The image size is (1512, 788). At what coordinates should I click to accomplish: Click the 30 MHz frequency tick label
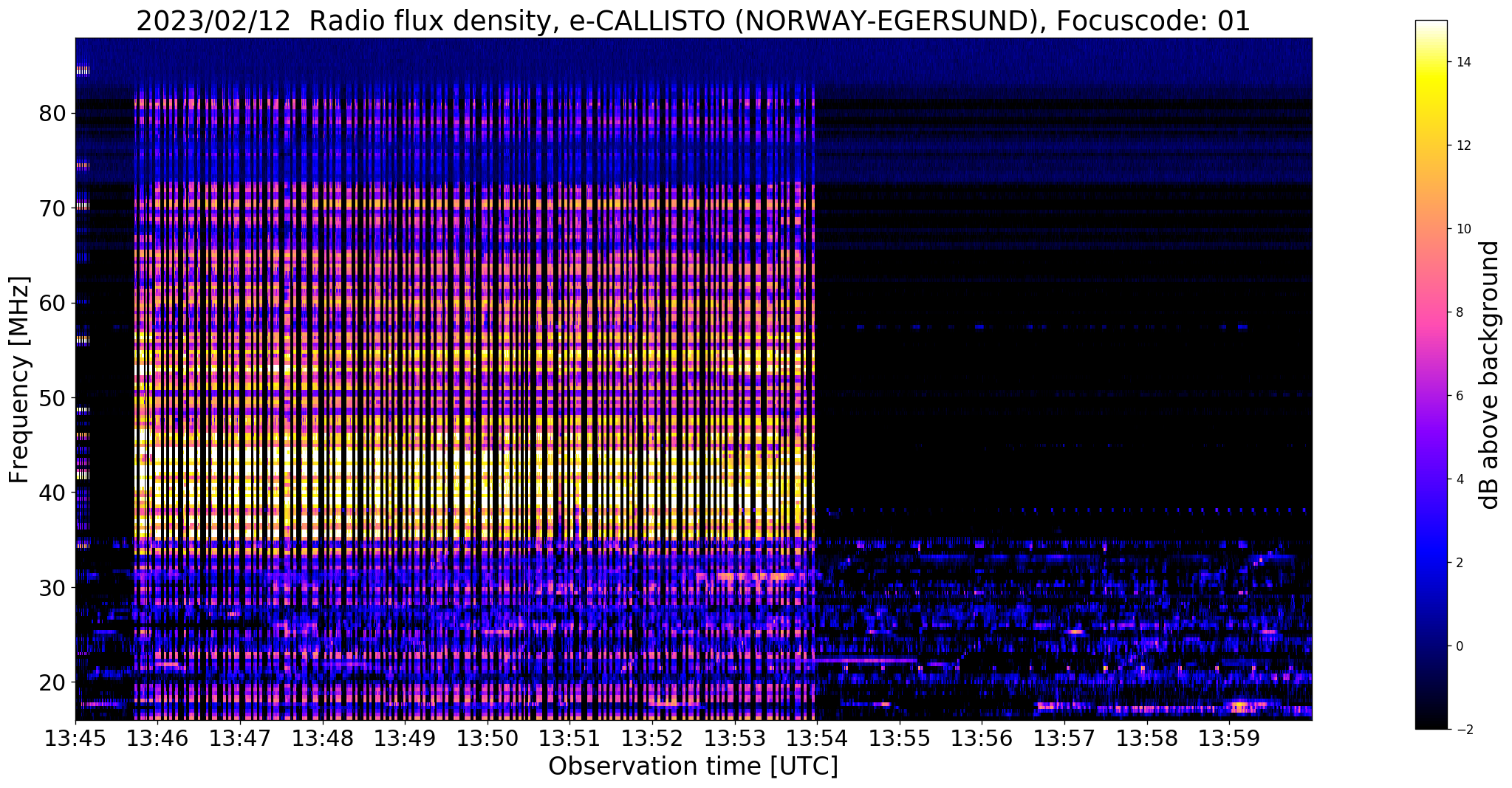[x=53, y=588]
